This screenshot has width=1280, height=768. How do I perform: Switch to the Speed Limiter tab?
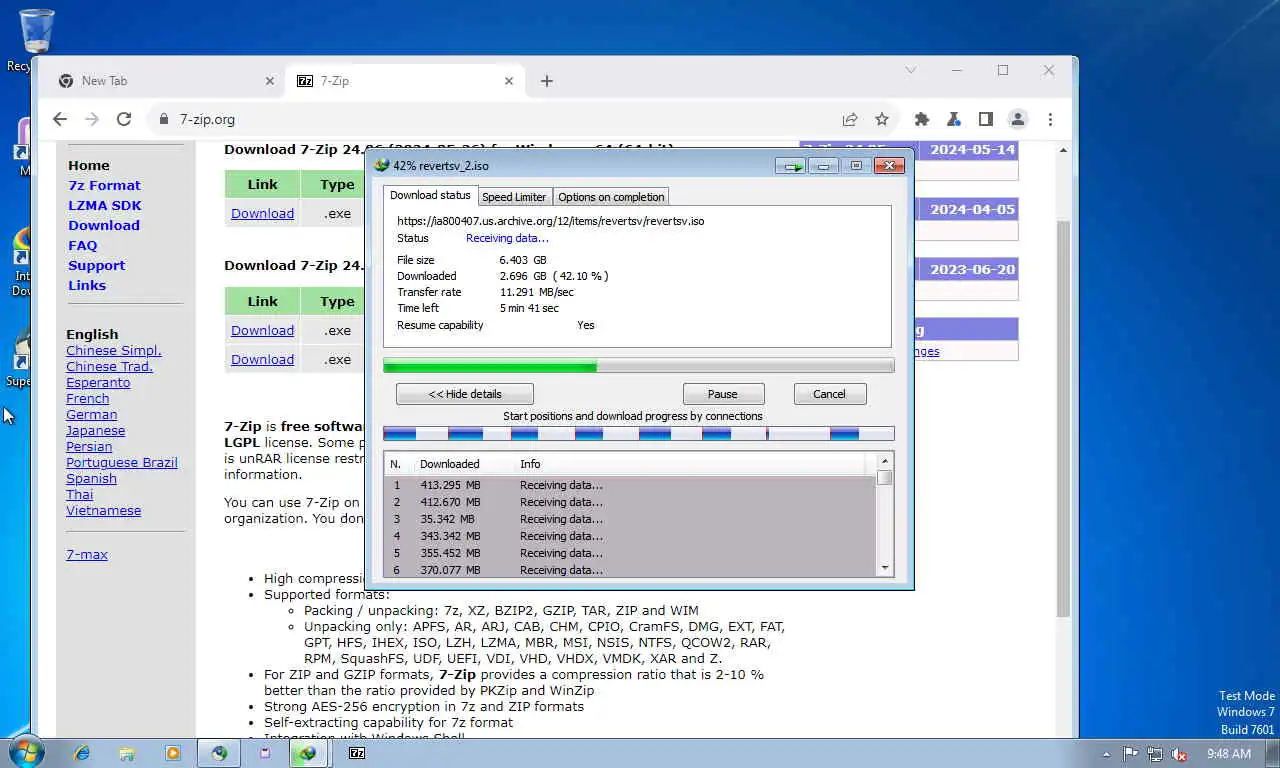tap(514, 197)
